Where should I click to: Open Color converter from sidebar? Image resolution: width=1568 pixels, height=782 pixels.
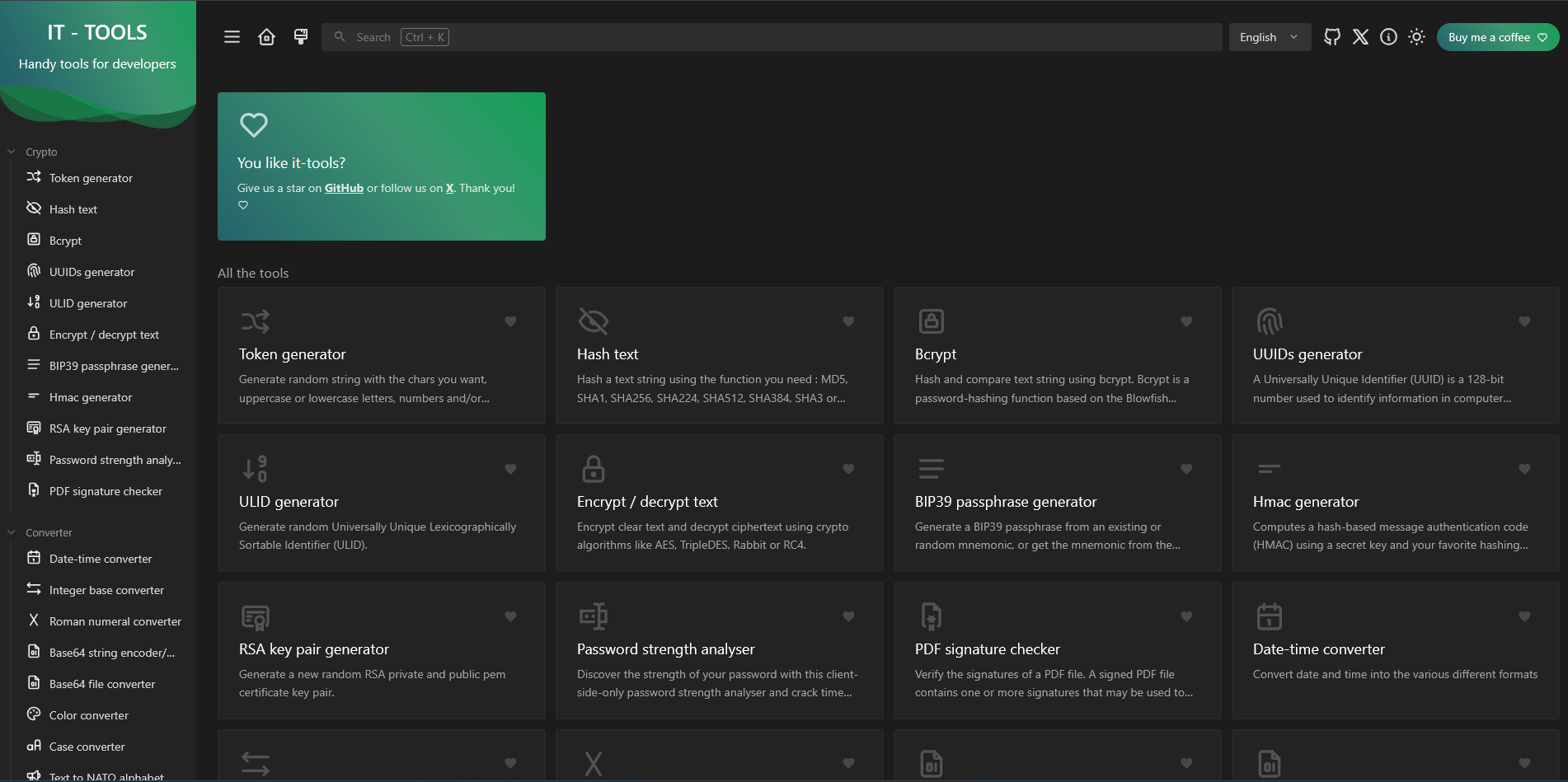click(89, 715)
